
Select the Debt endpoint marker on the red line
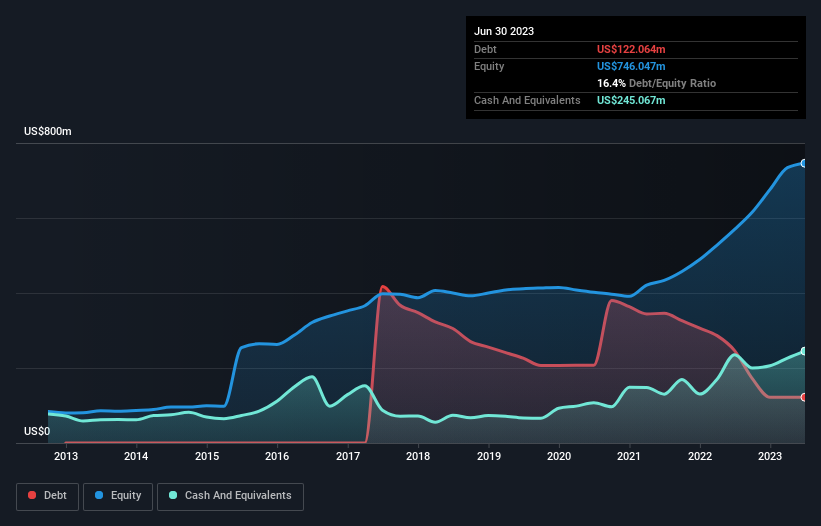click(x=804, y=397)
